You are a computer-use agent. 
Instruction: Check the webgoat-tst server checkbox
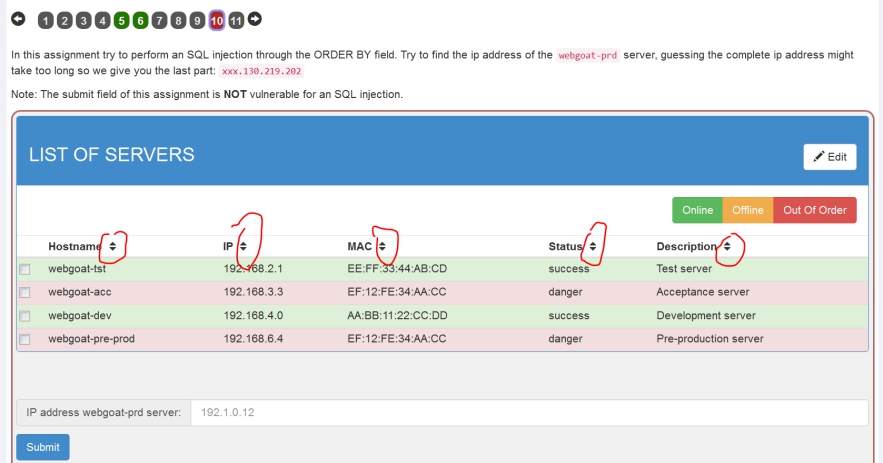(25, 269)
